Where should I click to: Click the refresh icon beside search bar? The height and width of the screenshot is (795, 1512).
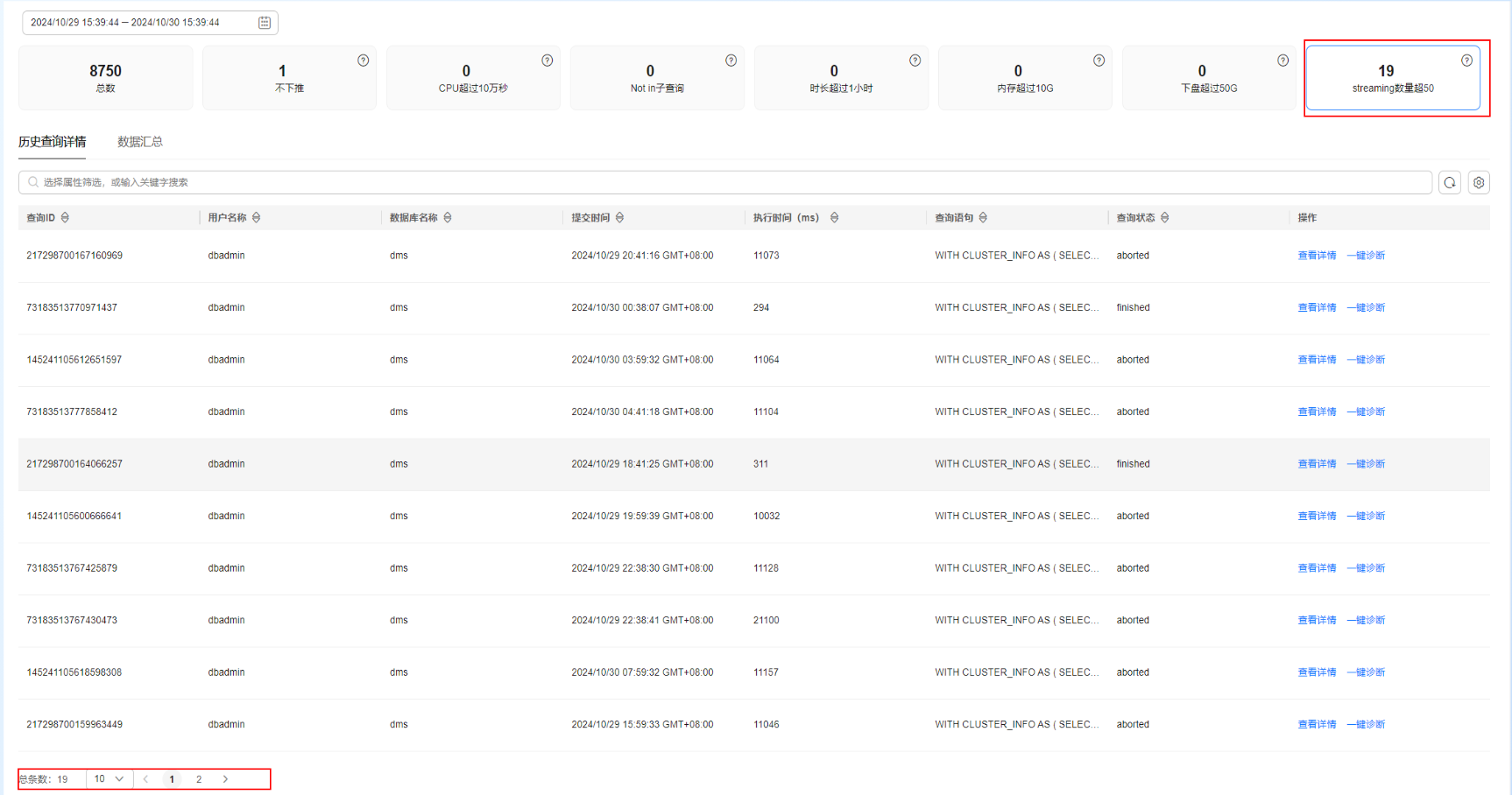pos(1450,183)
